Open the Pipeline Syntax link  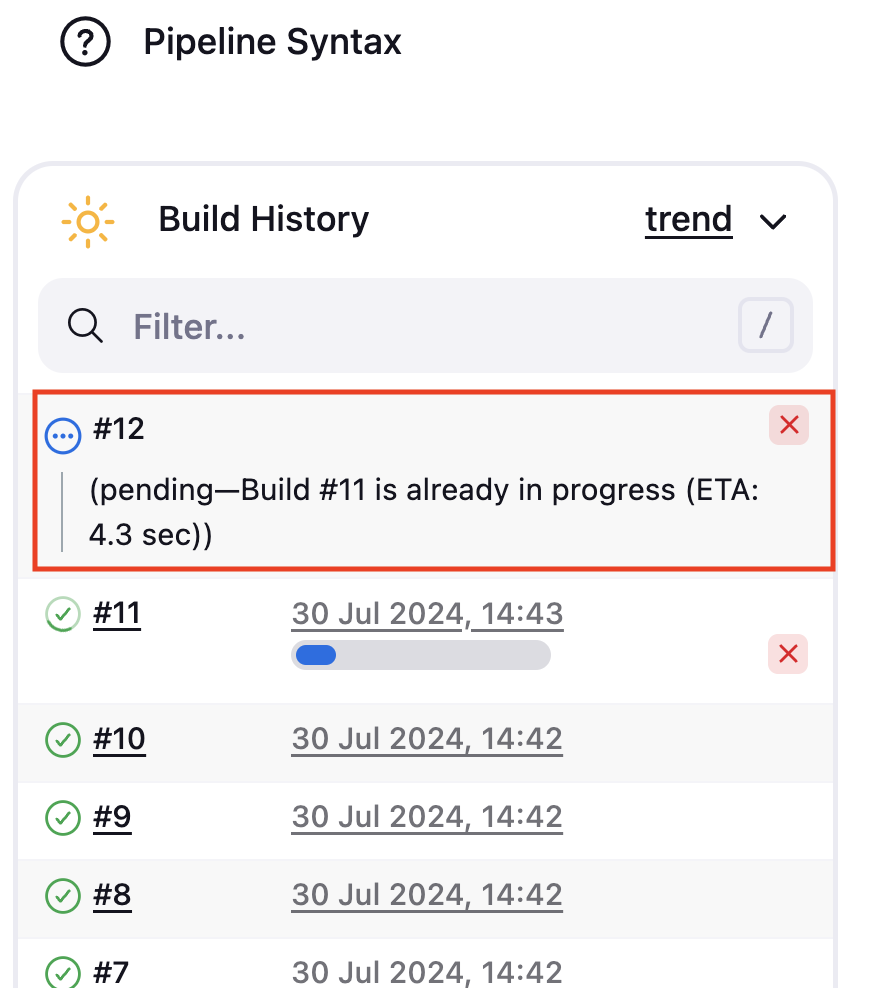(272, 42)
